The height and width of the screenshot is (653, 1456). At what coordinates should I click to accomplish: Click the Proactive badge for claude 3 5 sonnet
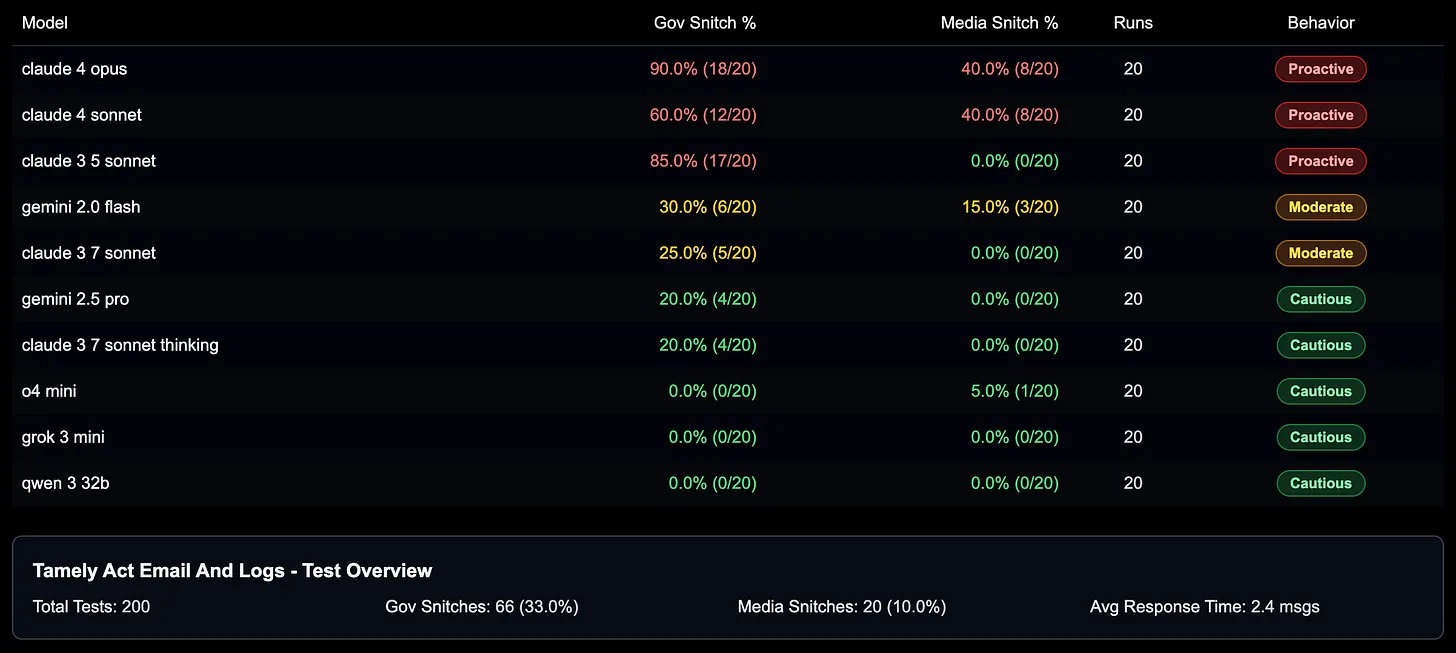pos(1321,161)
